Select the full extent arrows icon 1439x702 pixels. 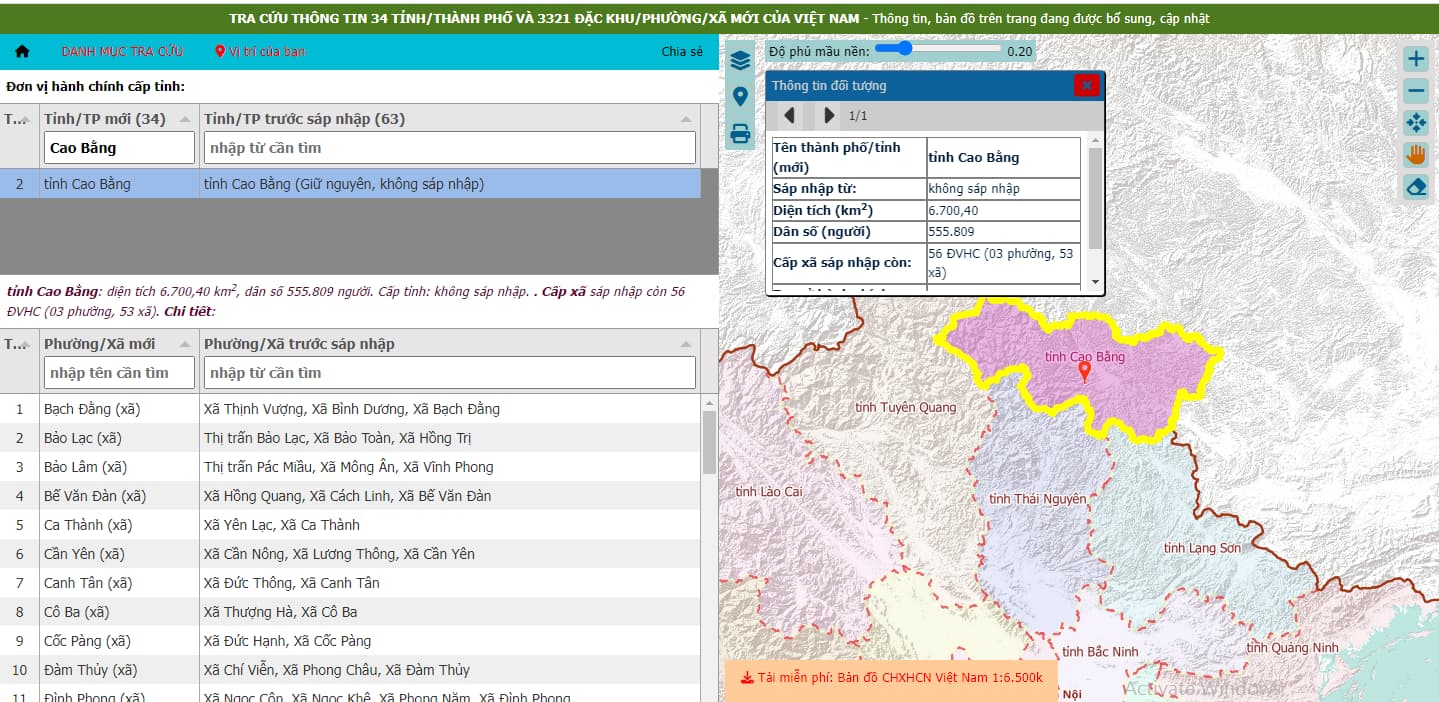tap(1416, 123)
